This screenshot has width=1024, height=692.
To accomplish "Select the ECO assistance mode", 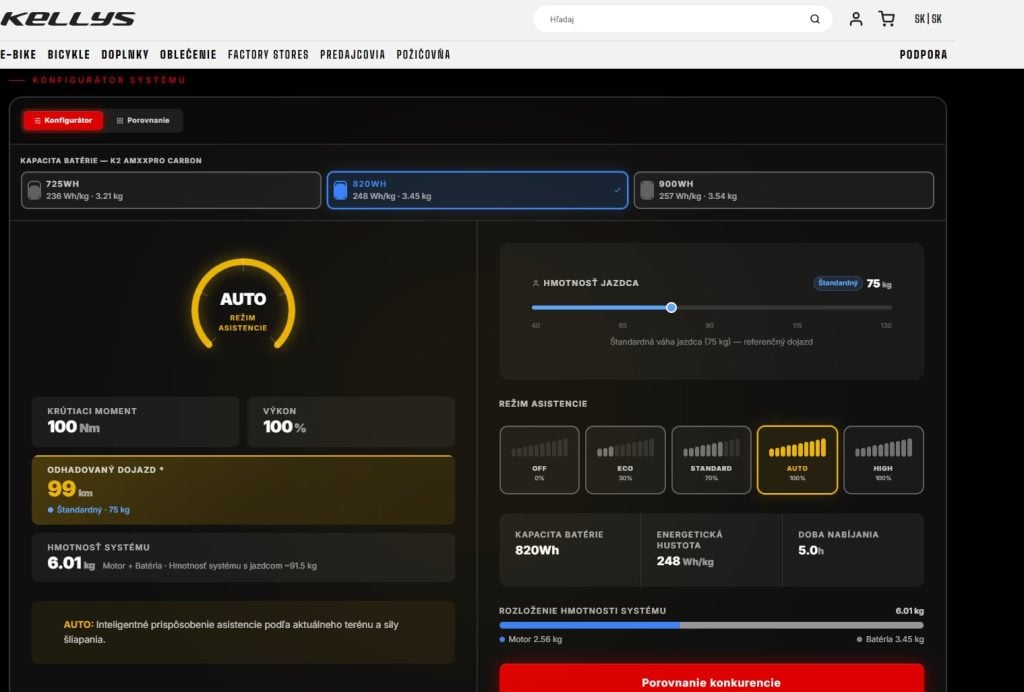I will (x=625, y=460).
